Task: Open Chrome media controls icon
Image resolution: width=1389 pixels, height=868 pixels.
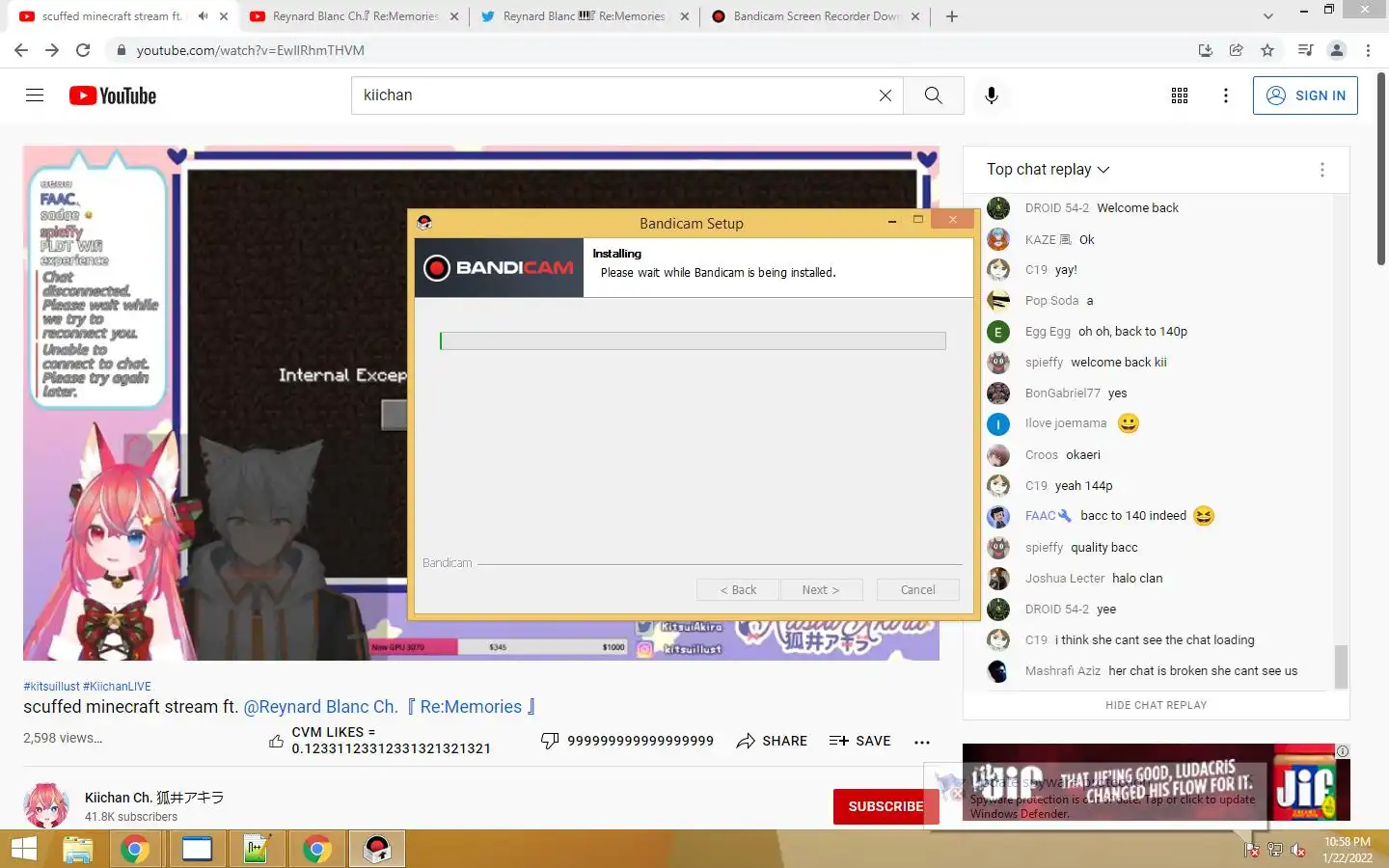Action: click(x=1305, y=50)
